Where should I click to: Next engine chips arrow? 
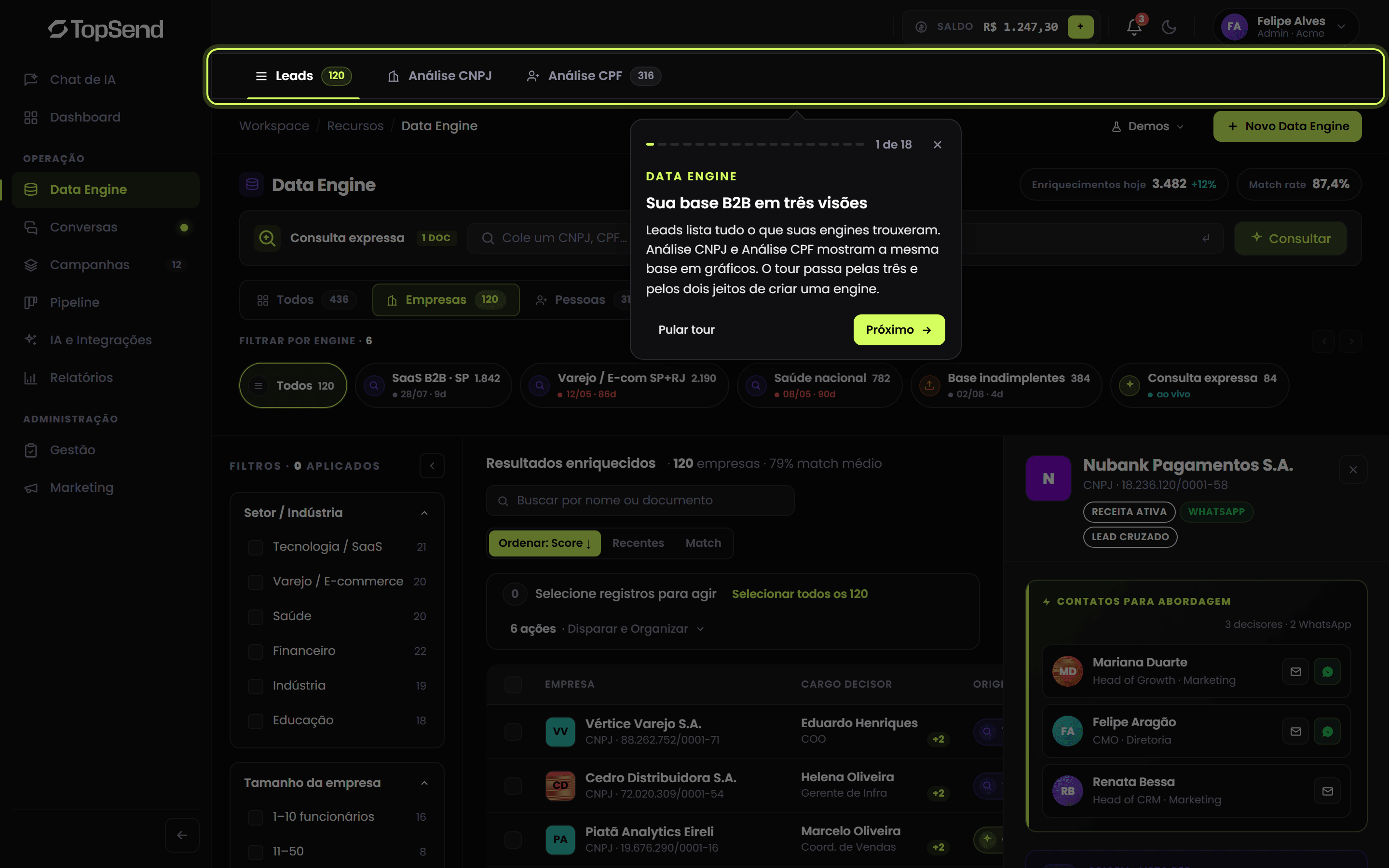coord(1351,341)
